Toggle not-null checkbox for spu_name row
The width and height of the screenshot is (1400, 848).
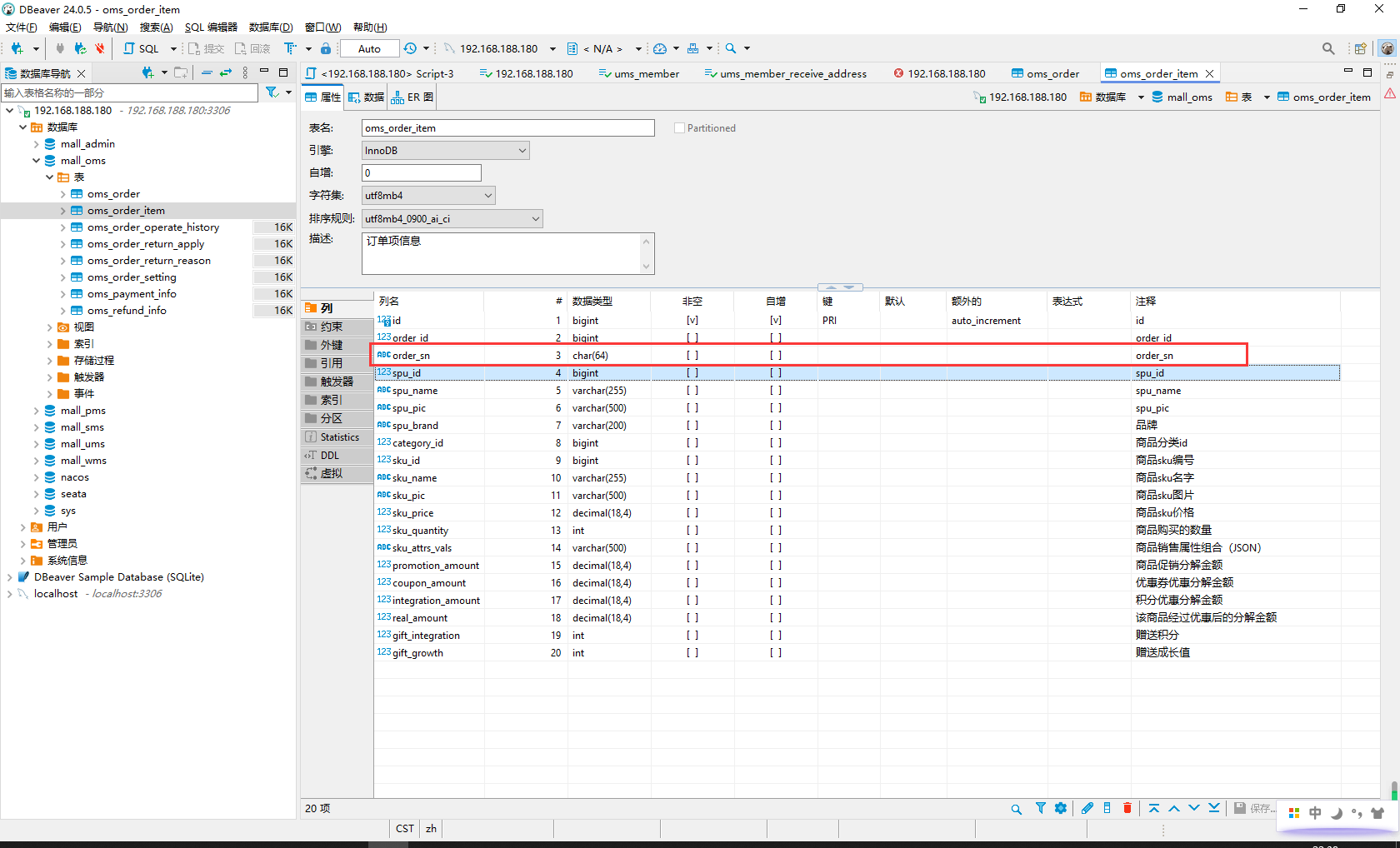point(692,391)
